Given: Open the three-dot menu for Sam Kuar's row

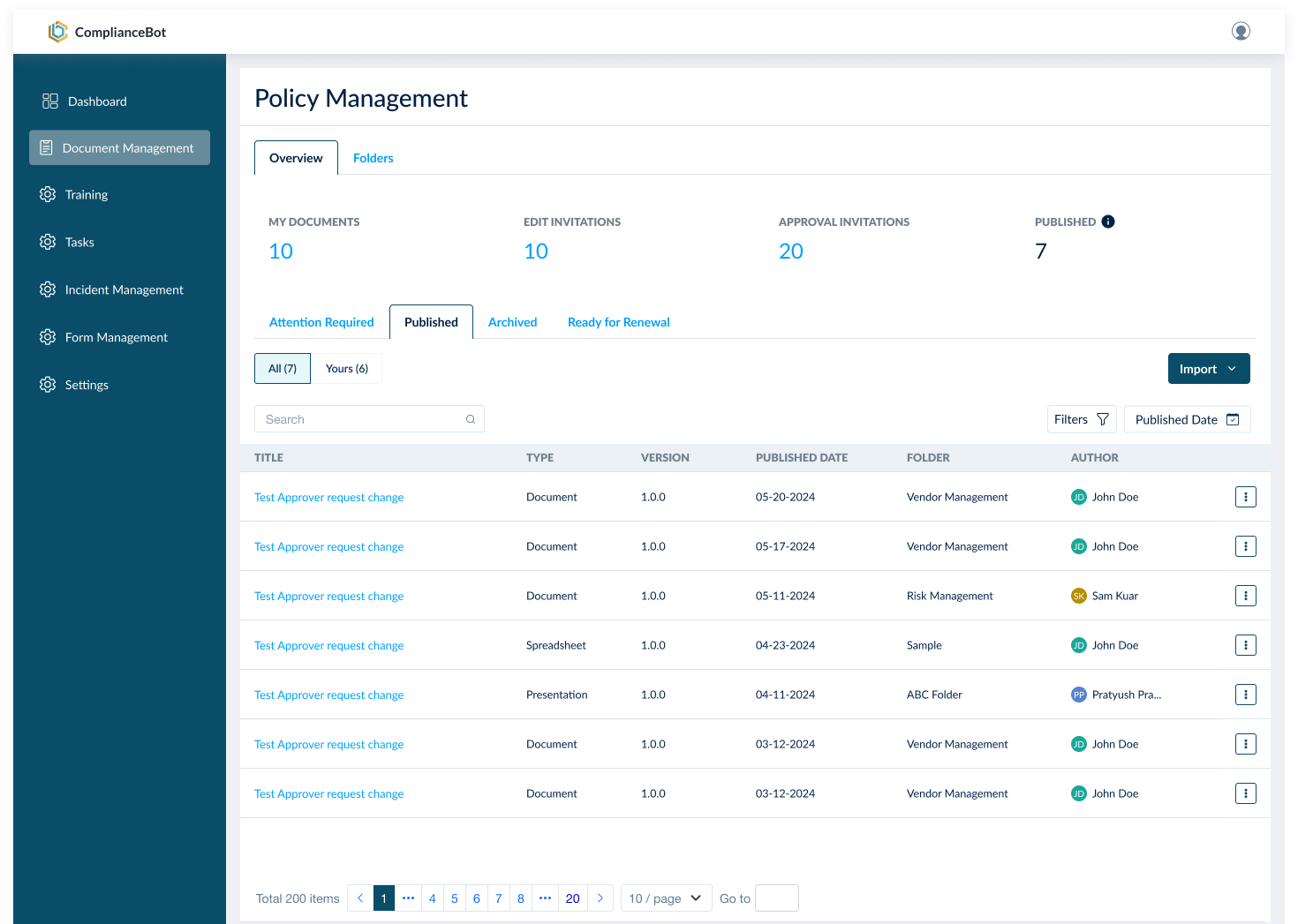Looking at the screenshot, I should [1245, 596].
